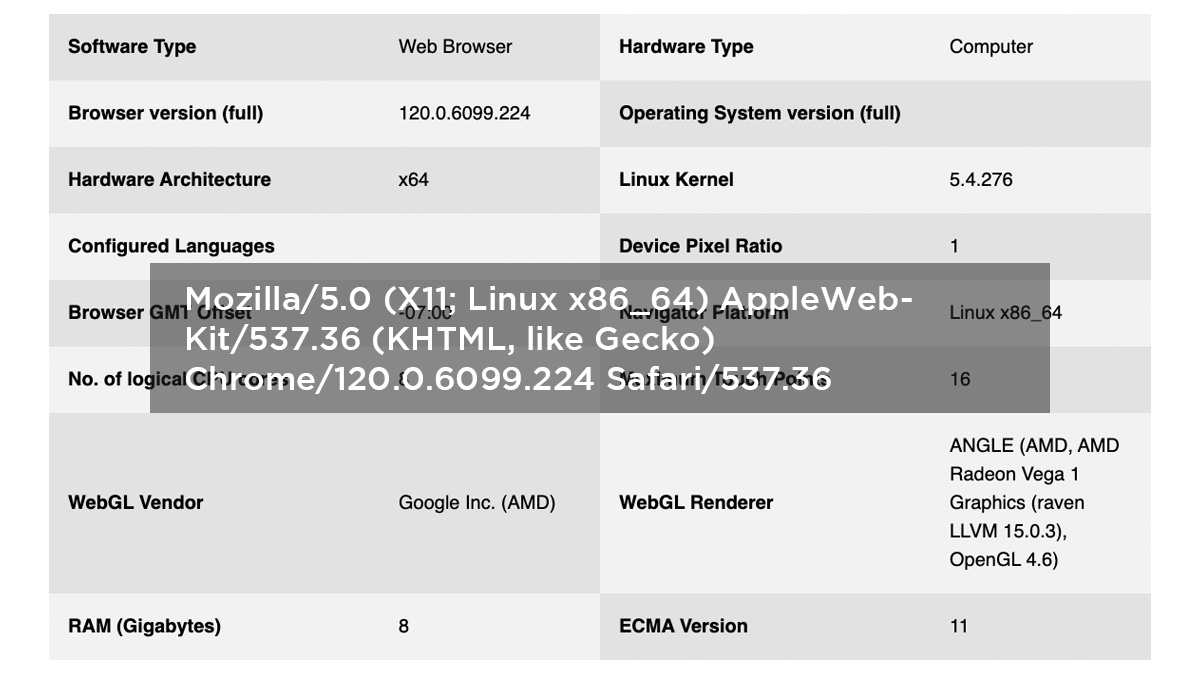
Task: Click the RAM (Gigabytes) label
Action: 144,626
